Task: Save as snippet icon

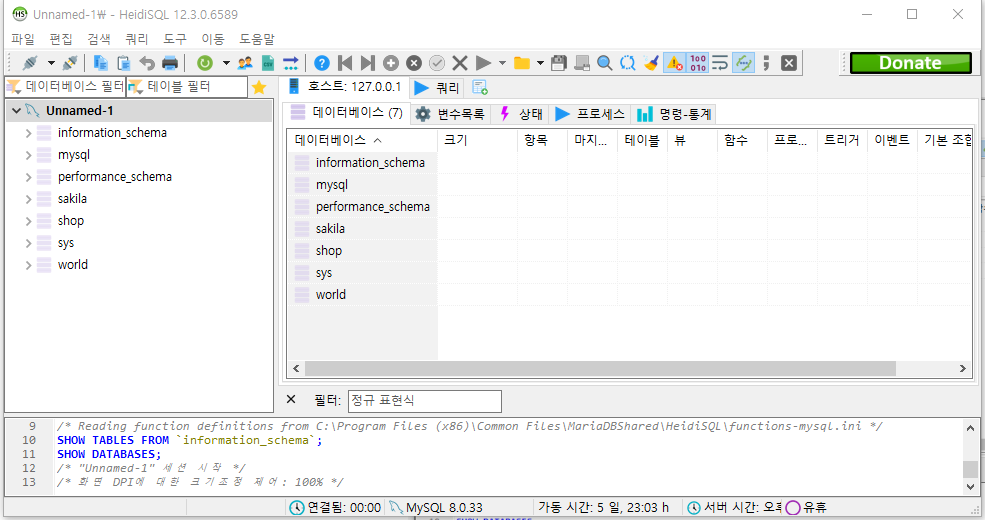Action: (x=582, y=63)
